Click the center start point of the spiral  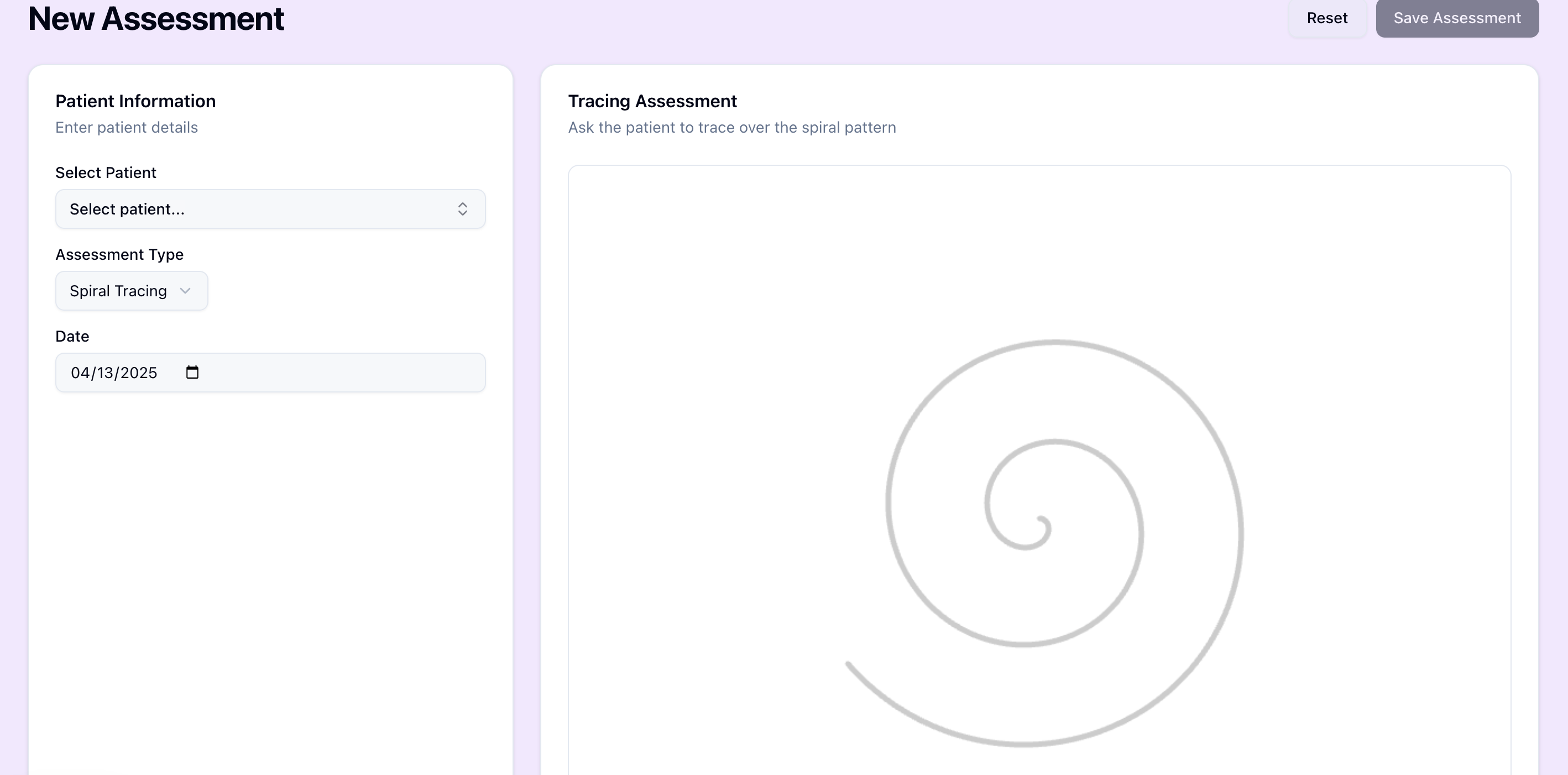pos(1040,519)
